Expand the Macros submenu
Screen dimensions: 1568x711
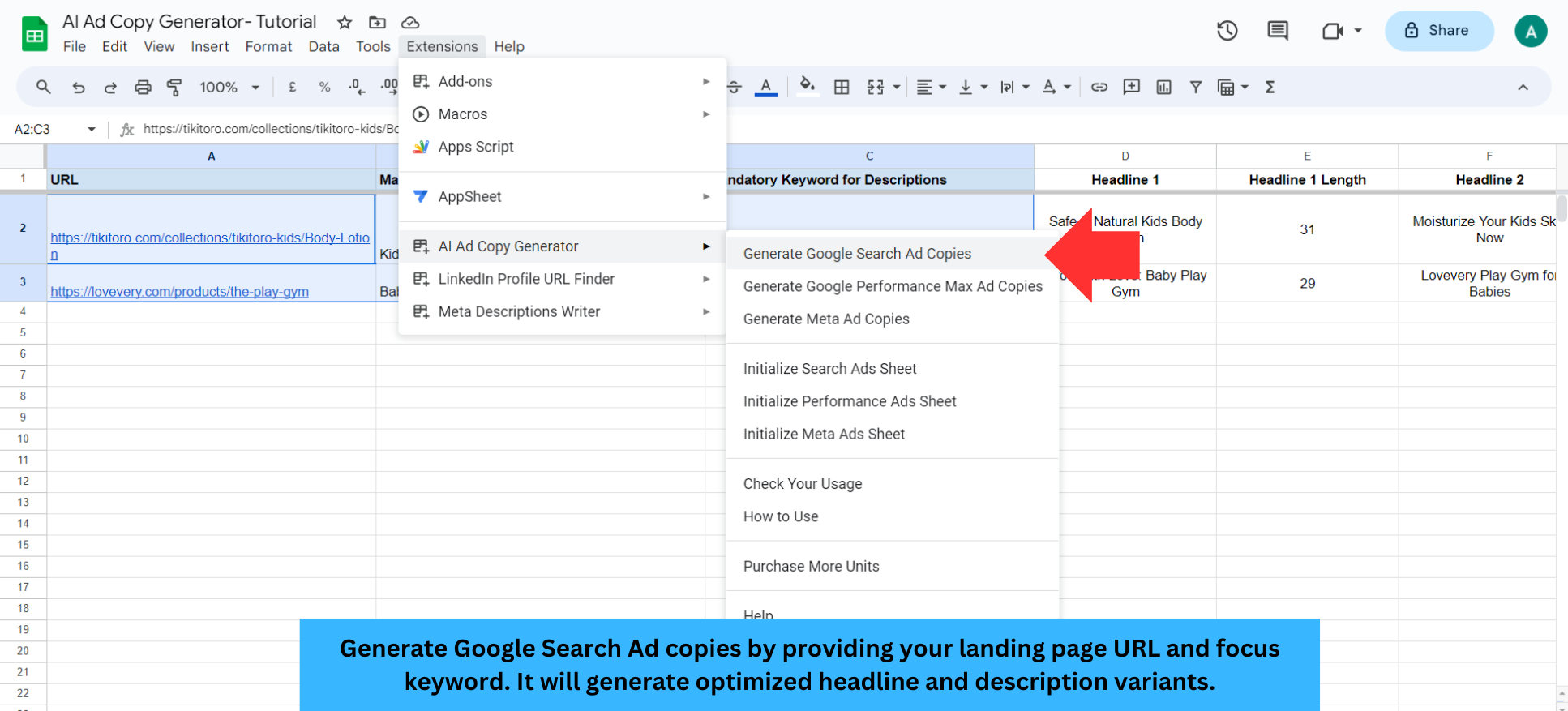tap(563, 114)
